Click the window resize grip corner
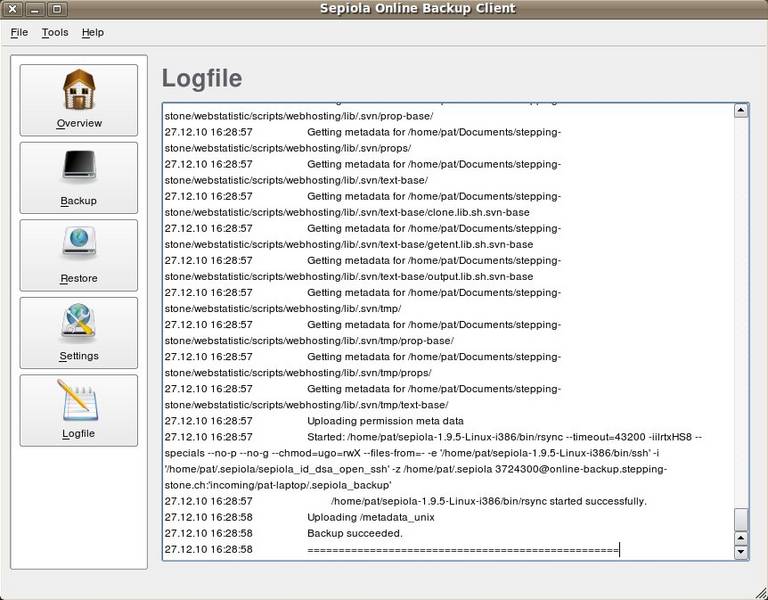 coord(761,593)
